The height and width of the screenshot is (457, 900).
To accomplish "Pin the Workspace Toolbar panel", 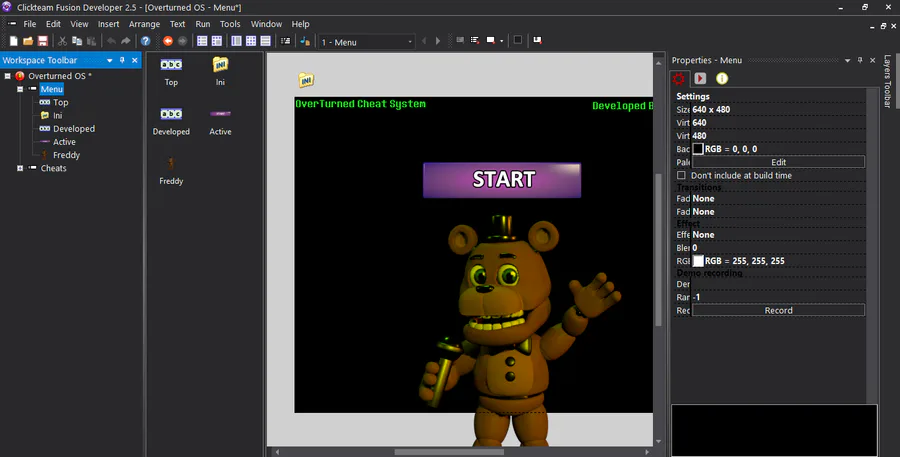I will [x=122, y=60].
